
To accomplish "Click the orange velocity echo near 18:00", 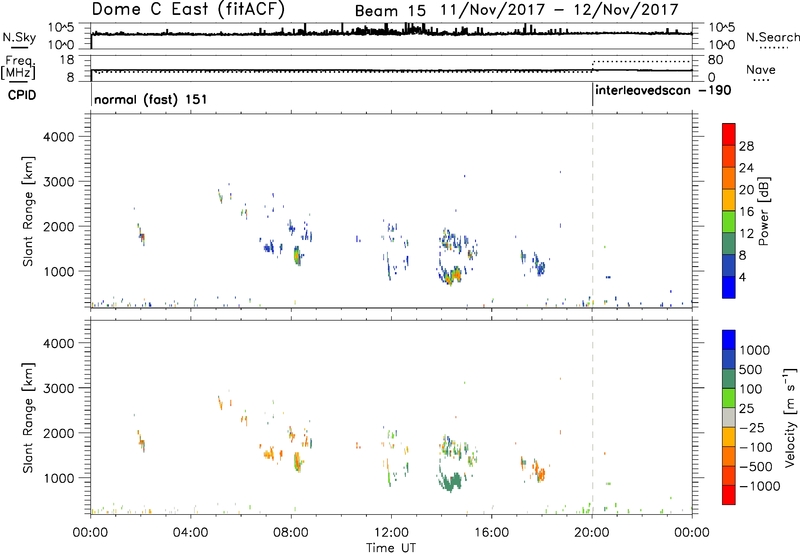I will tap(539, 473).
